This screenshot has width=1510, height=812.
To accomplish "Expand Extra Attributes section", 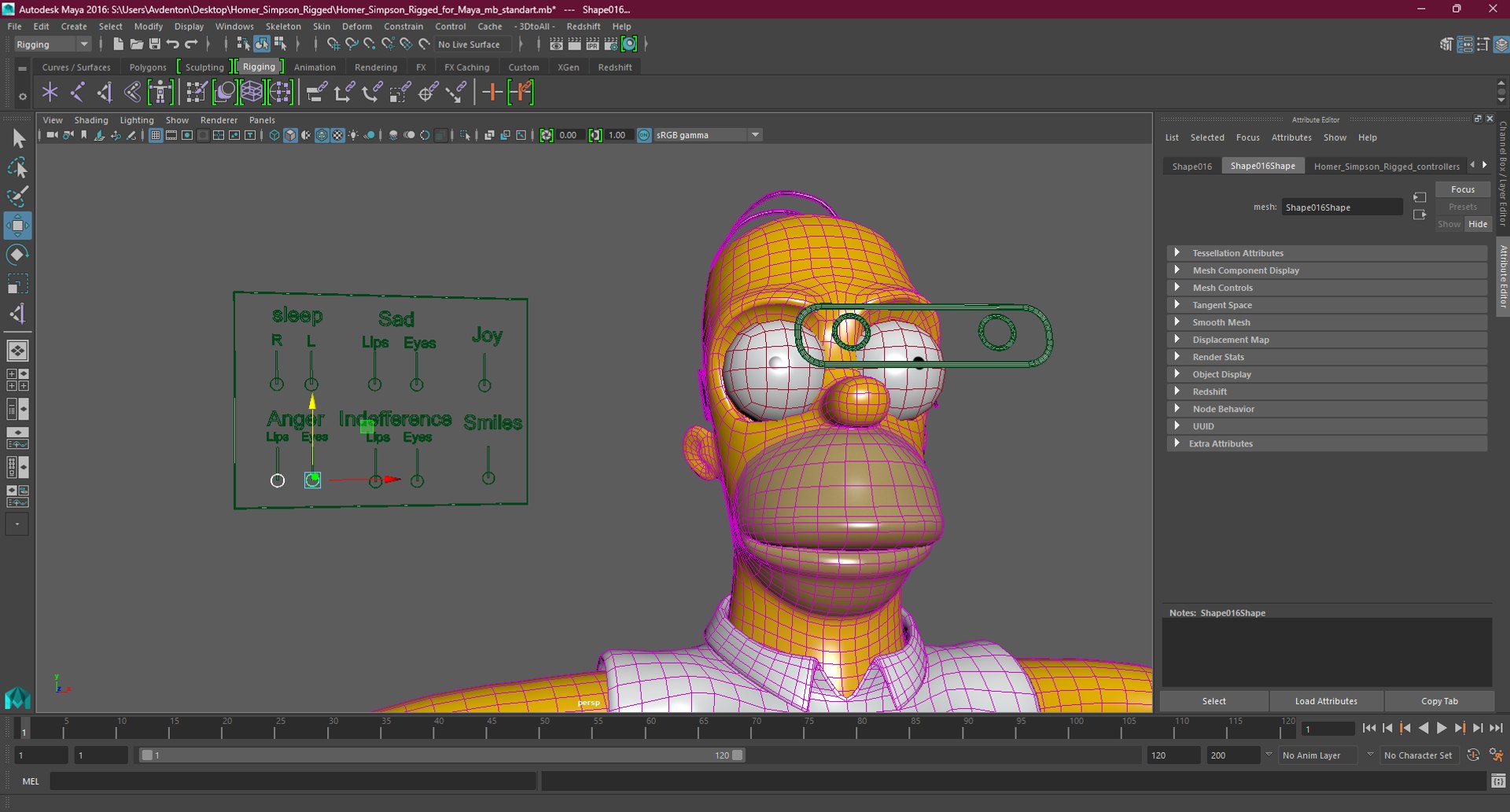I will click(1327, 443).
